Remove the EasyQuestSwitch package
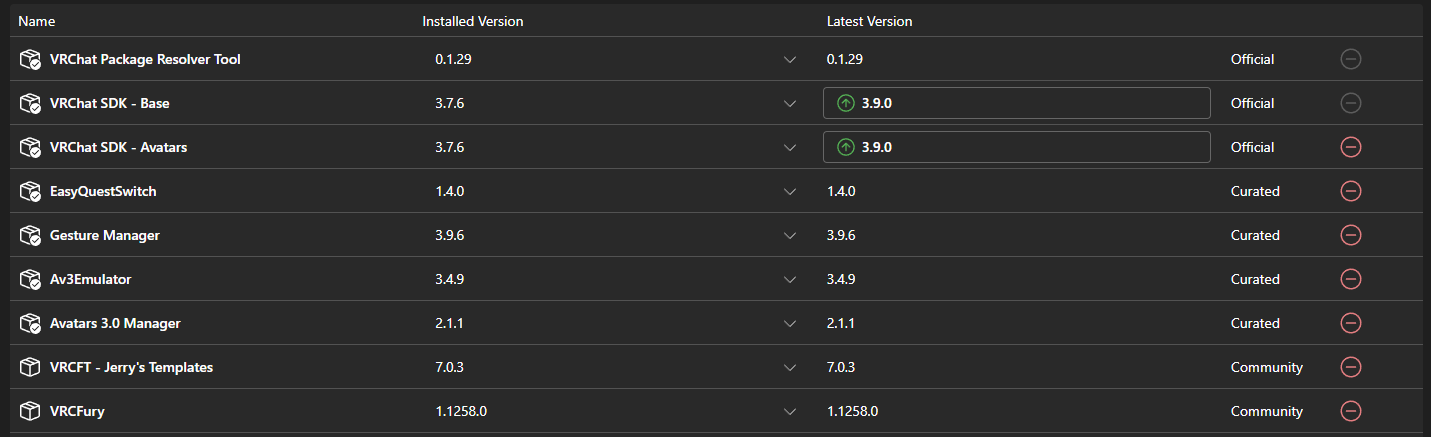1431x437 pixels. pyautogui.click(x=1350, y=191)
